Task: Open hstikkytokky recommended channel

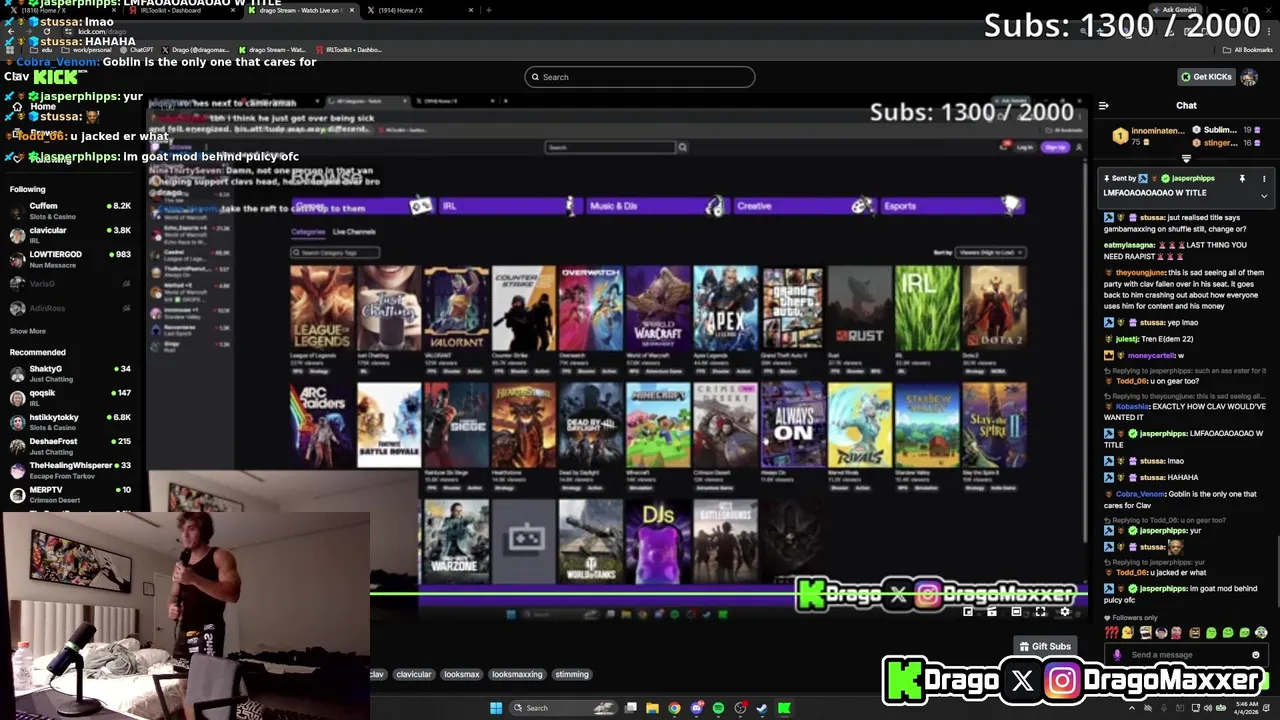Action: pos(70,422)
